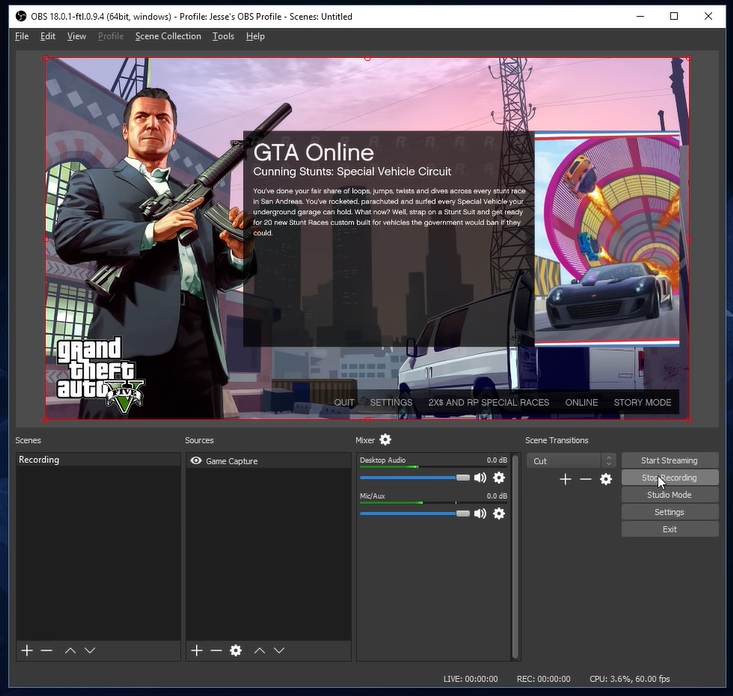
Task: Click the Stop Recording button
Action: [x=669, y=478]
